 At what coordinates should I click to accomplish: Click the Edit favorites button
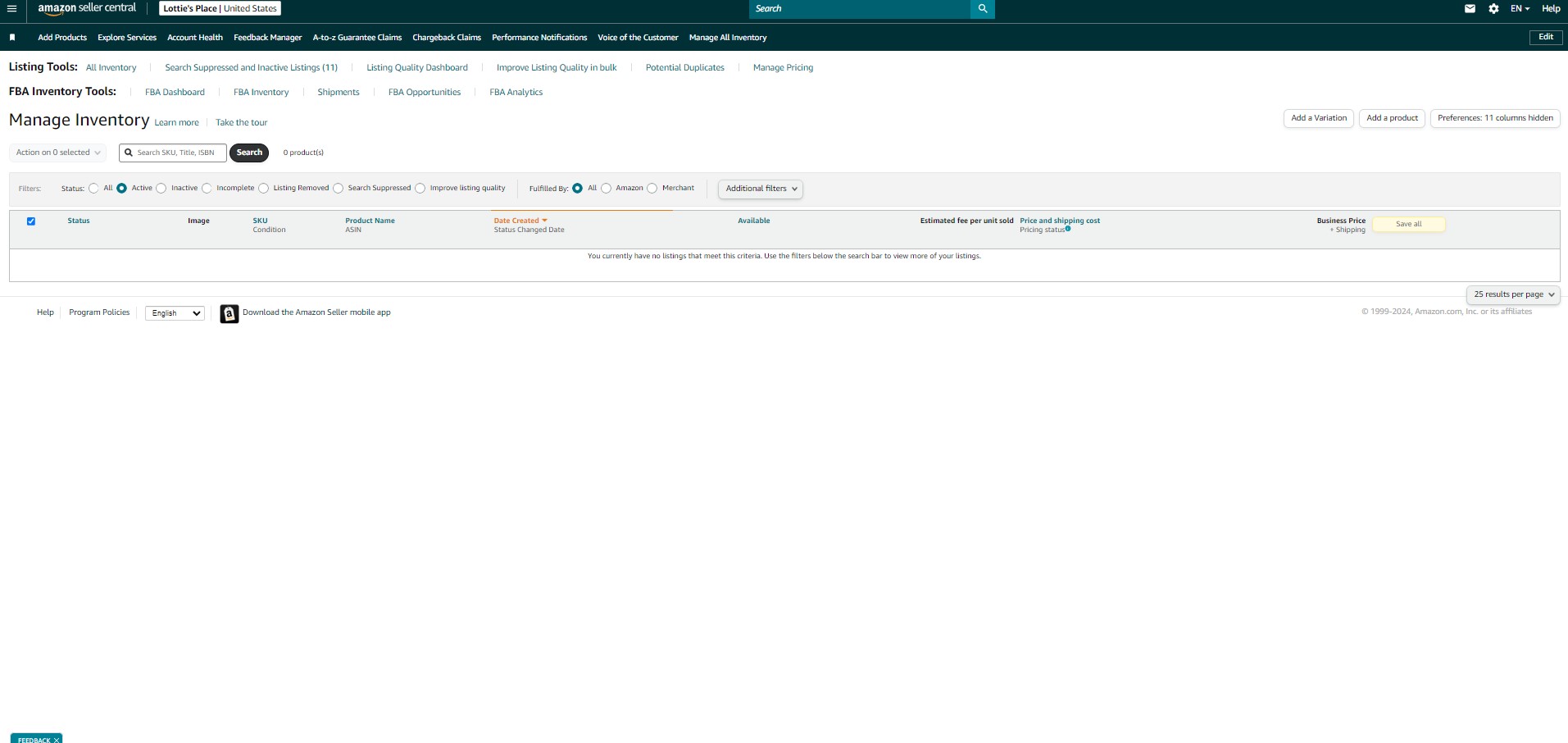point(1546,37)
